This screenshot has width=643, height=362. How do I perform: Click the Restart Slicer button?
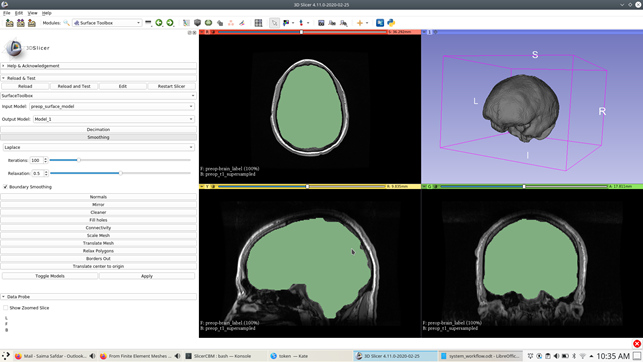pos(171,87)
